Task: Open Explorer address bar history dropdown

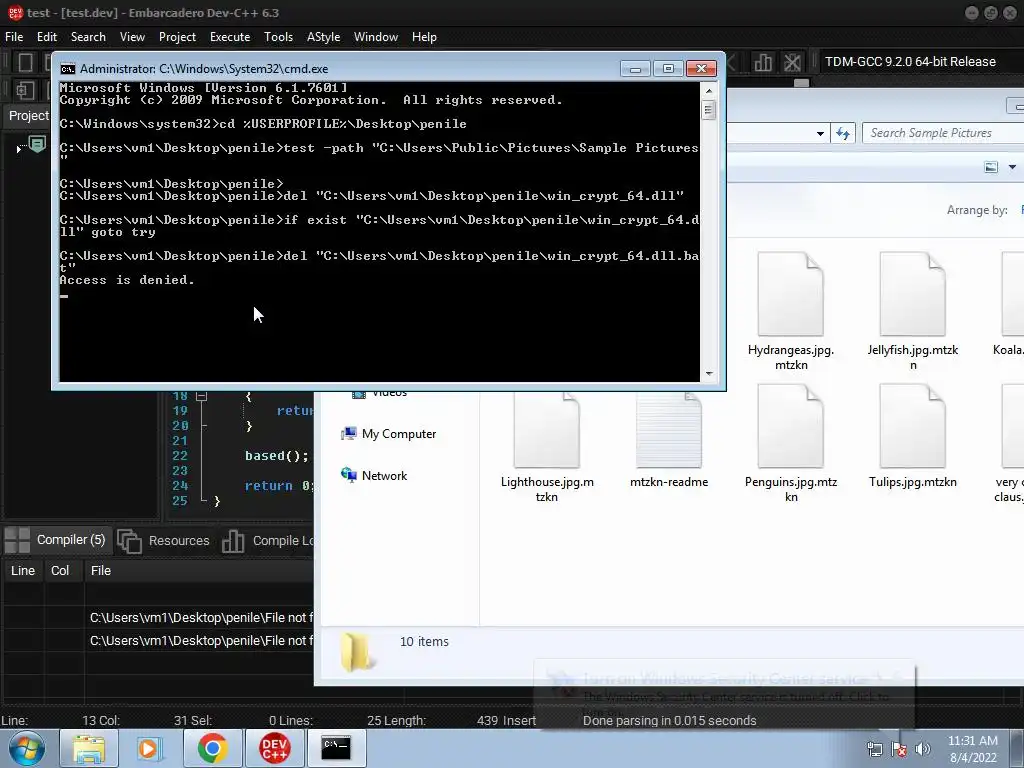Action: (x=820, y=133)
